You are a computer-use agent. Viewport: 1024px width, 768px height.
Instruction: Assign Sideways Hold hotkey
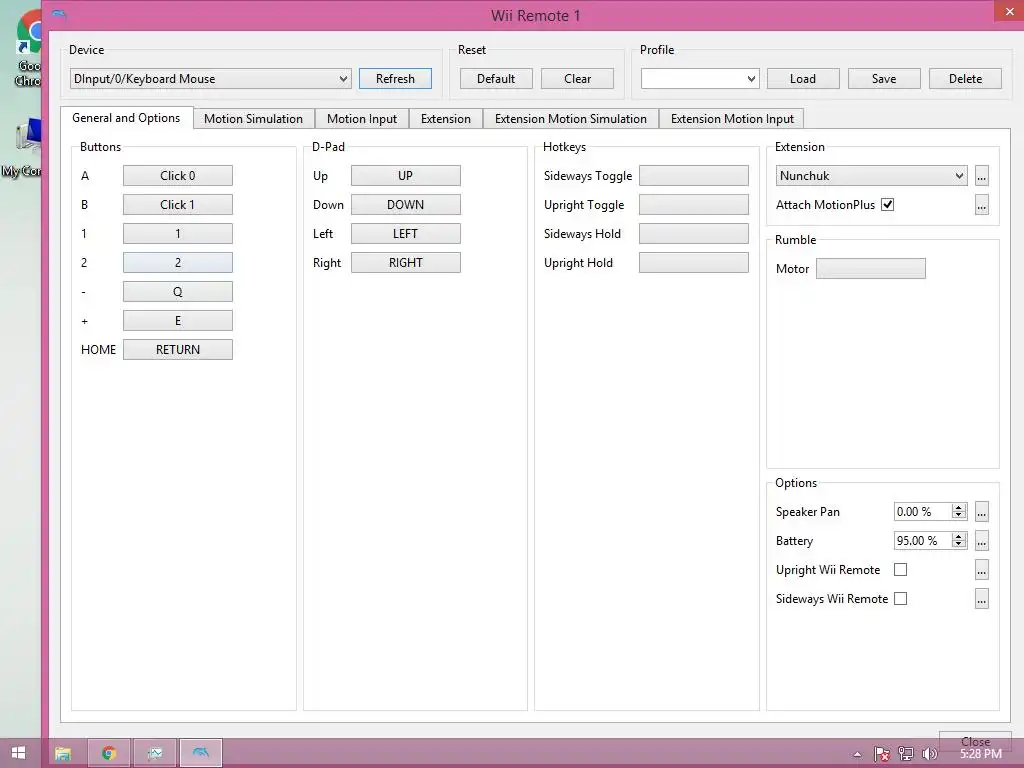click(x=694, y=234)
